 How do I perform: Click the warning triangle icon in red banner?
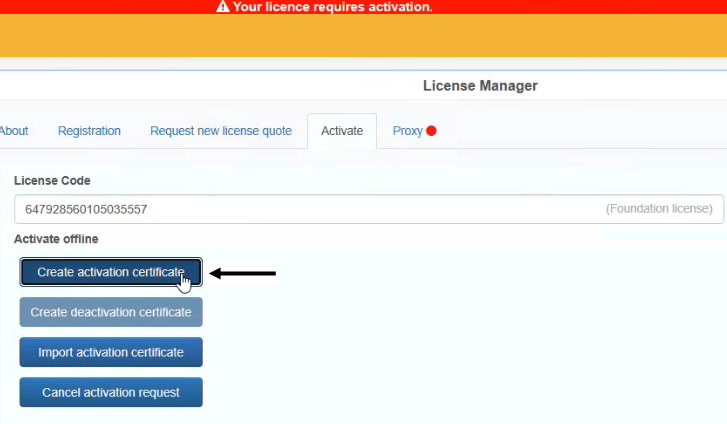point(223,7)
